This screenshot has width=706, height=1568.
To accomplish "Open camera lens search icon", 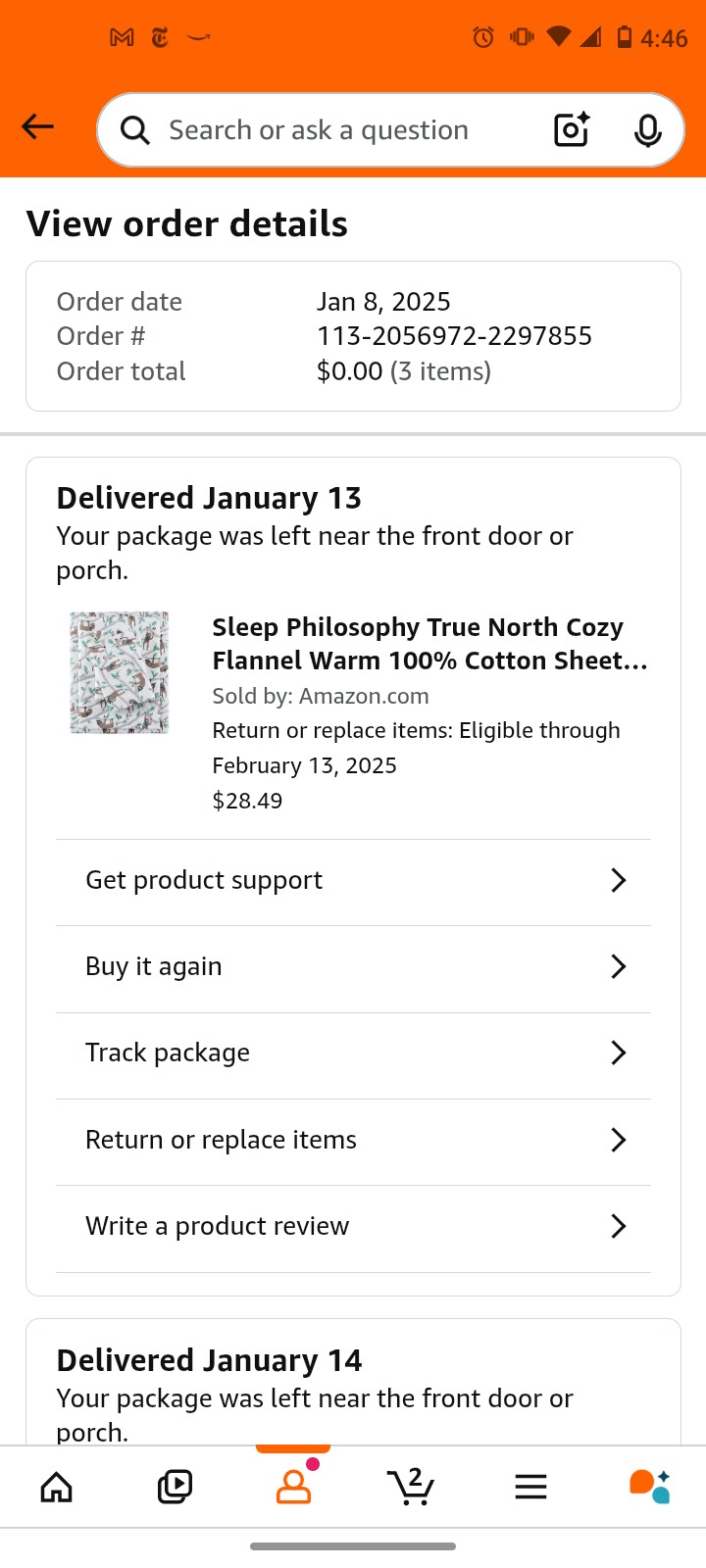I will (x=572, y=130).
